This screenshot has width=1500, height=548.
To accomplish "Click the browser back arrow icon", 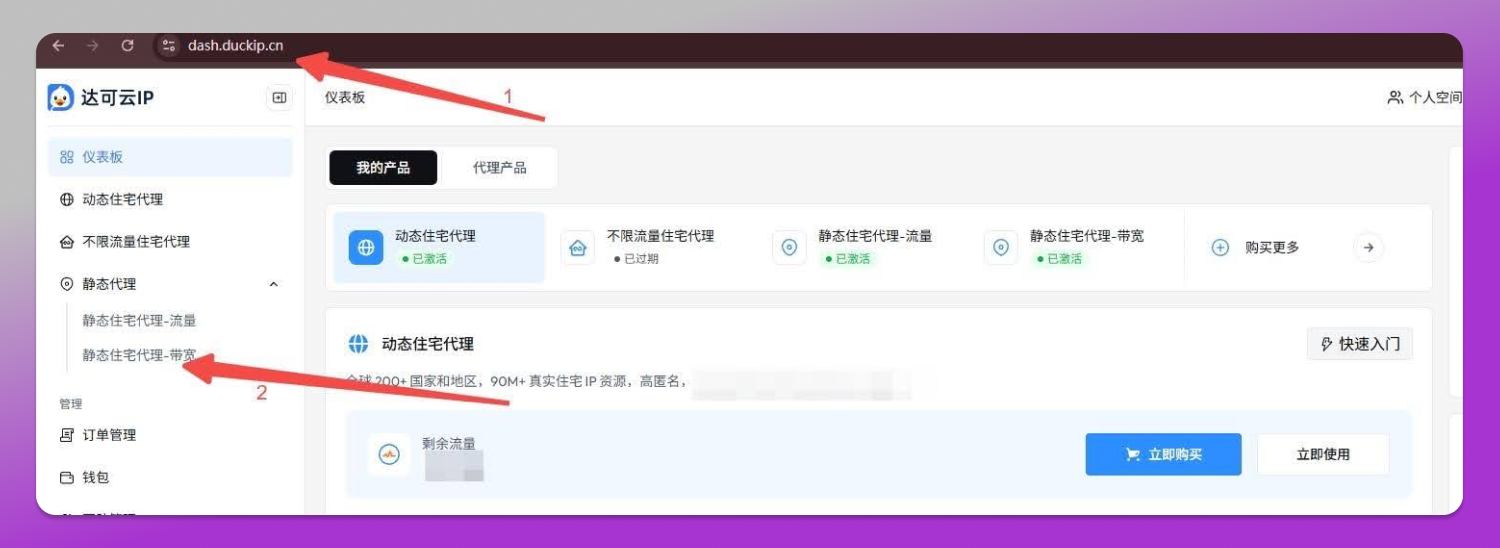I will coord(58,46).
